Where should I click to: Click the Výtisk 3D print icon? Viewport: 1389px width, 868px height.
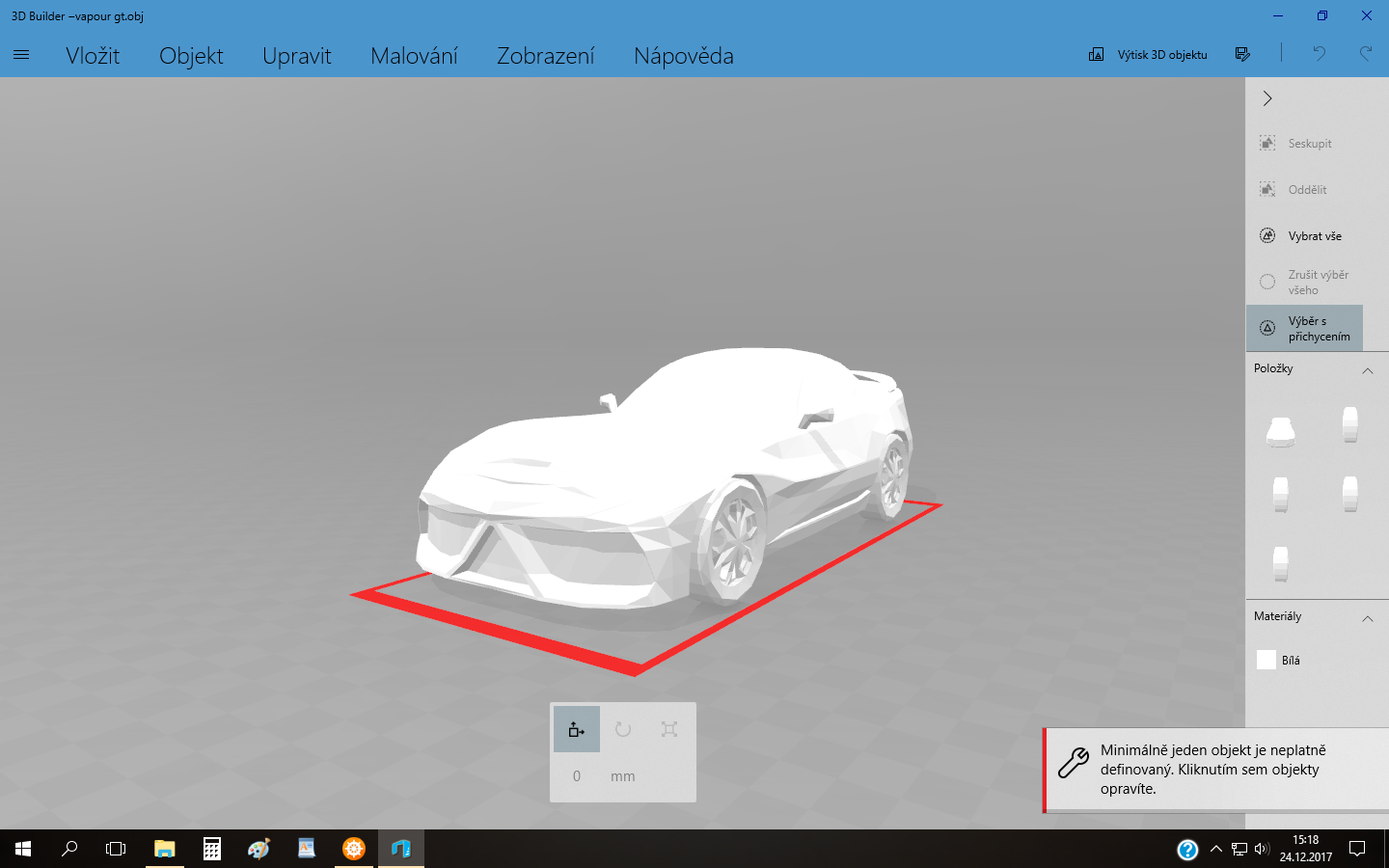pos(1097,54)
